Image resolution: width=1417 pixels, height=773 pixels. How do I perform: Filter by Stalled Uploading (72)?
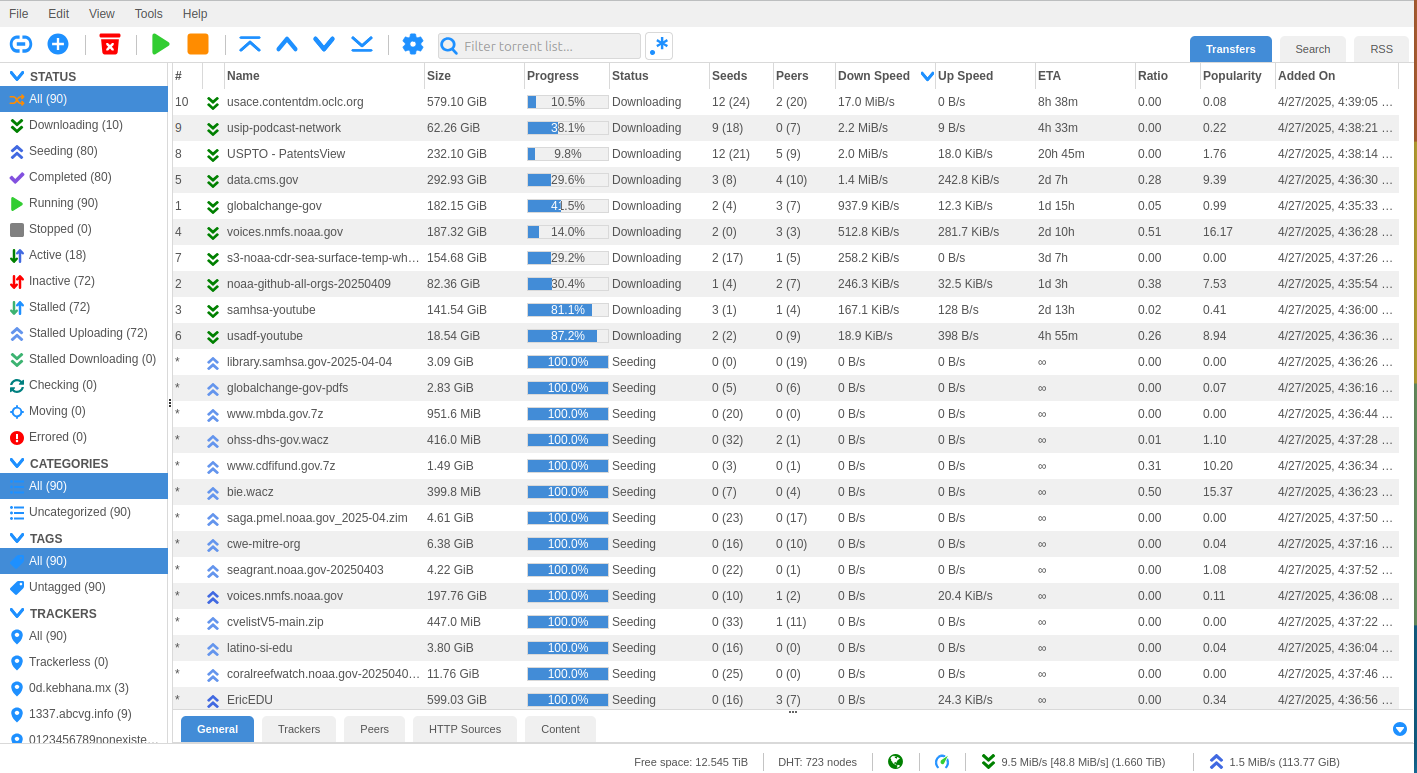click(x=84, y=333)
